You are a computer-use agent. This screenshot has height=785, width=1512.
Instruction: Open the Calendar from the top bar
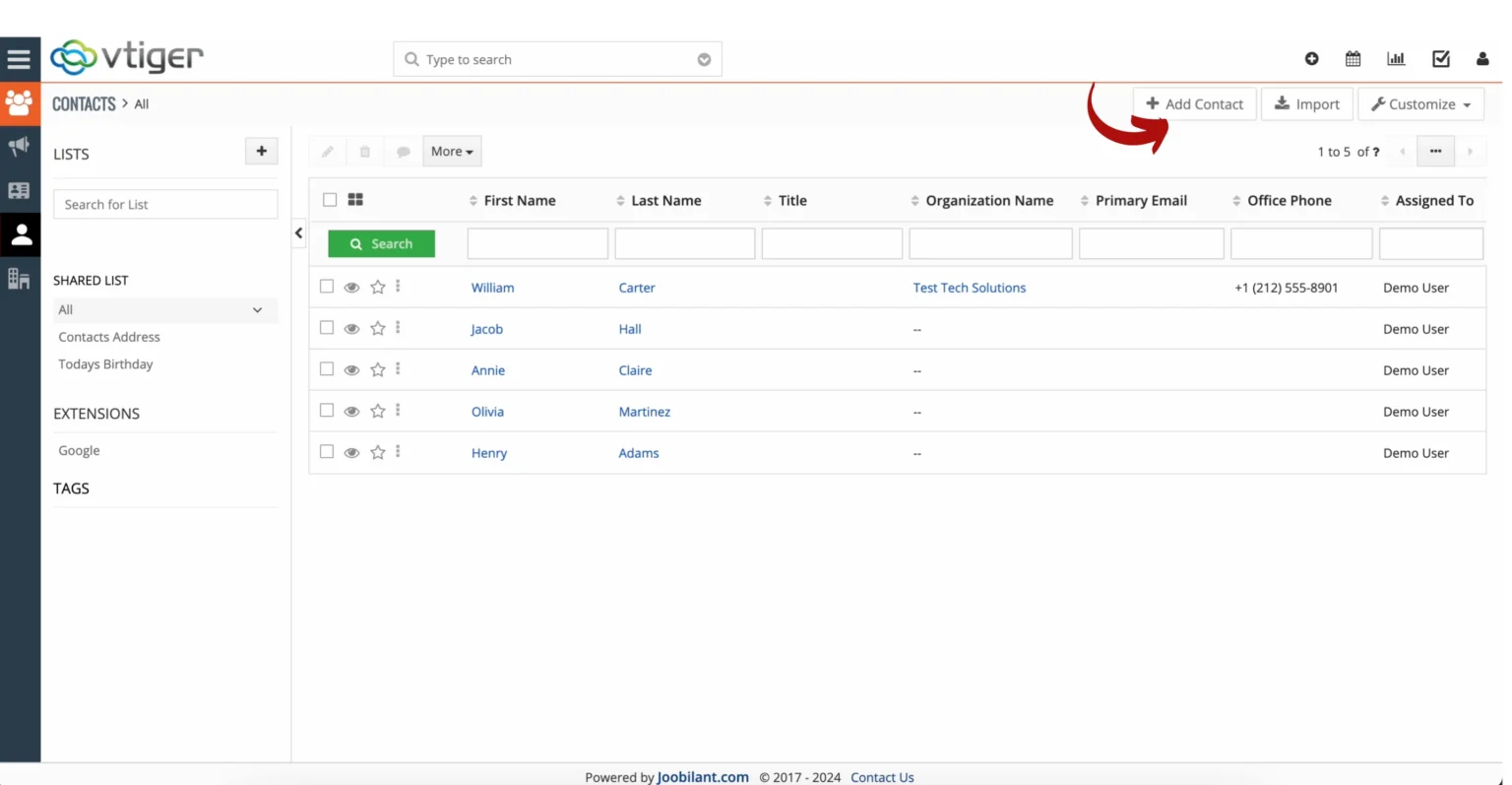pos(1353,59)
